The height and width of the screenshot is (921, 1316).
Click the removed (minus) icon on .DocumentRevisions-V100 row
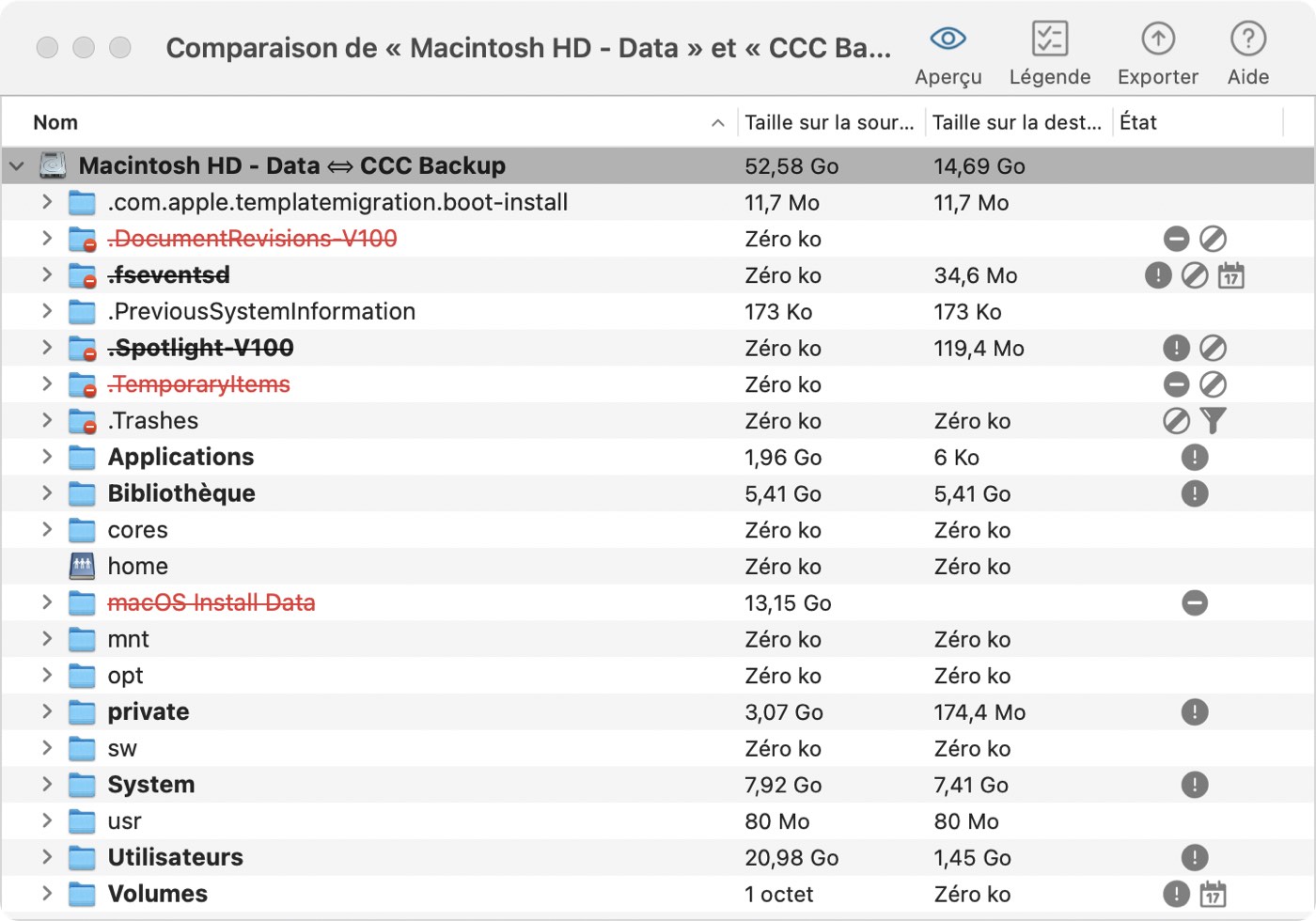point(1176,239)
